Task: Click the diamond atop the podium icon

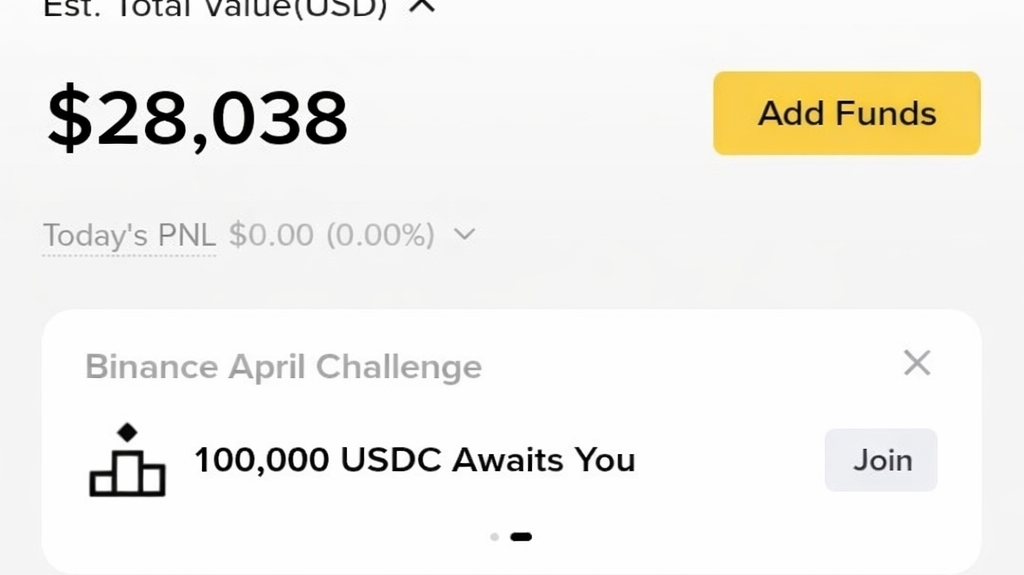Action: [127, 433]
